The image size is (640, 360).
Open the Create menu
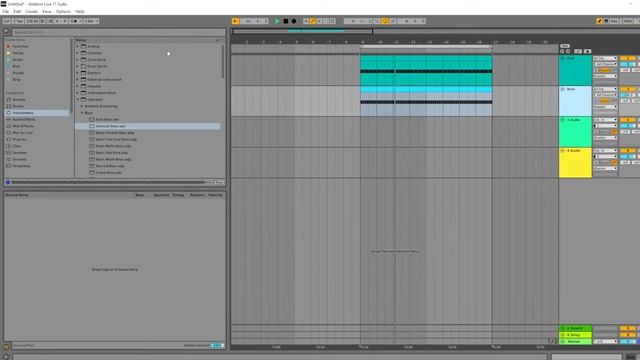31,11
